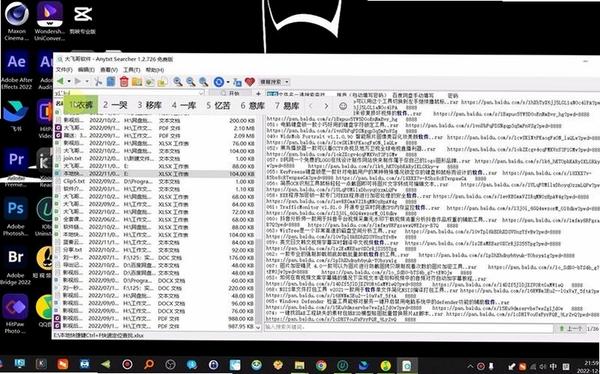The height and width of the screenshot is (374, 600).
Task: Open 剪映专业版 desktop icon
Action: [83, 19]
